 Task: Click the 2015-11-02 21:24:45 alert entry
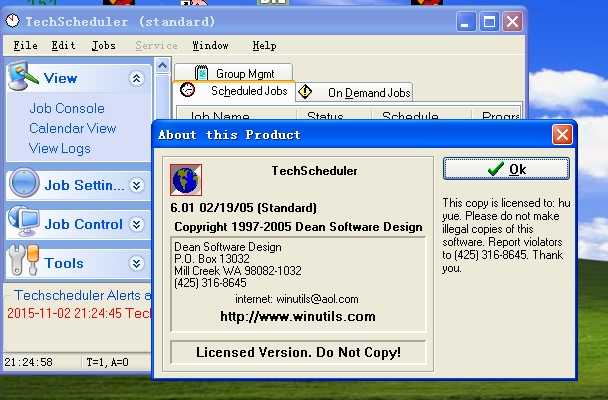click(x=79, y=313)
